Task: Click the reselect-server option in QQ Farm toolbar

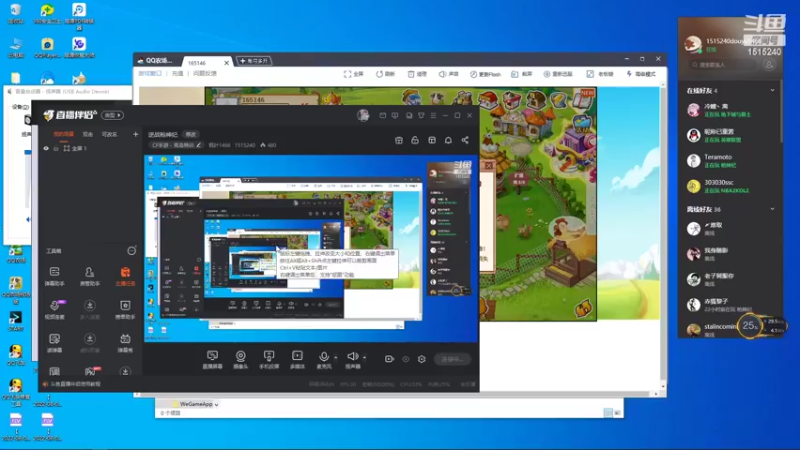Action: pos(558,74)
